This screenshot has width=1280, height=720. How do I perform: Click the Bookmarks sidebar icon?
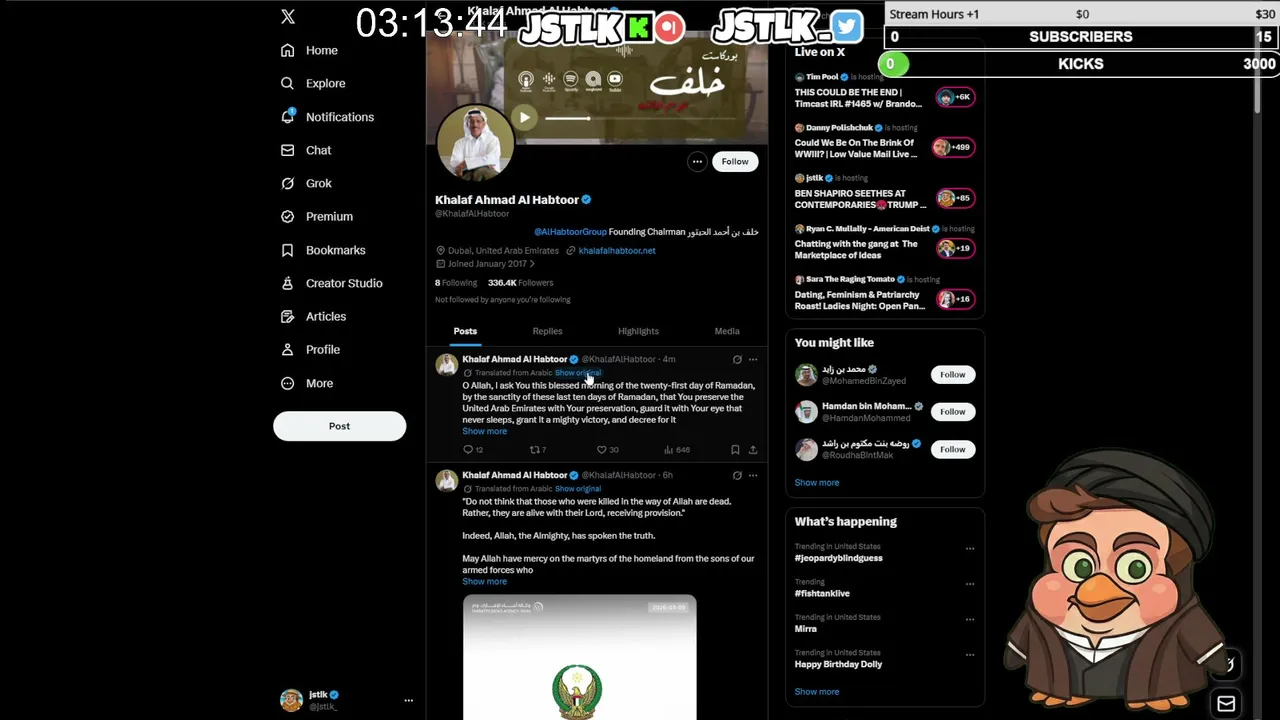(288, 250)
